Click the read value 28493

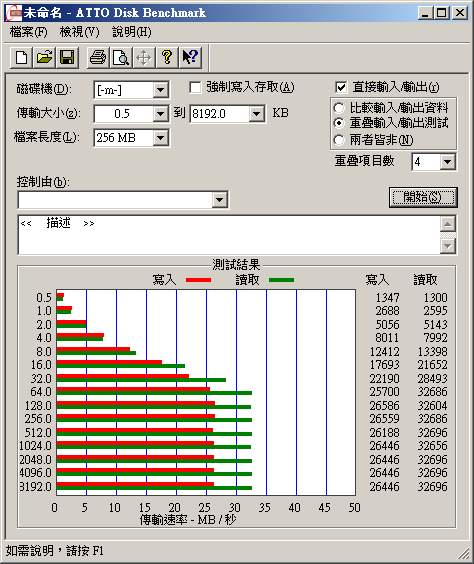(x=433, y=379)
